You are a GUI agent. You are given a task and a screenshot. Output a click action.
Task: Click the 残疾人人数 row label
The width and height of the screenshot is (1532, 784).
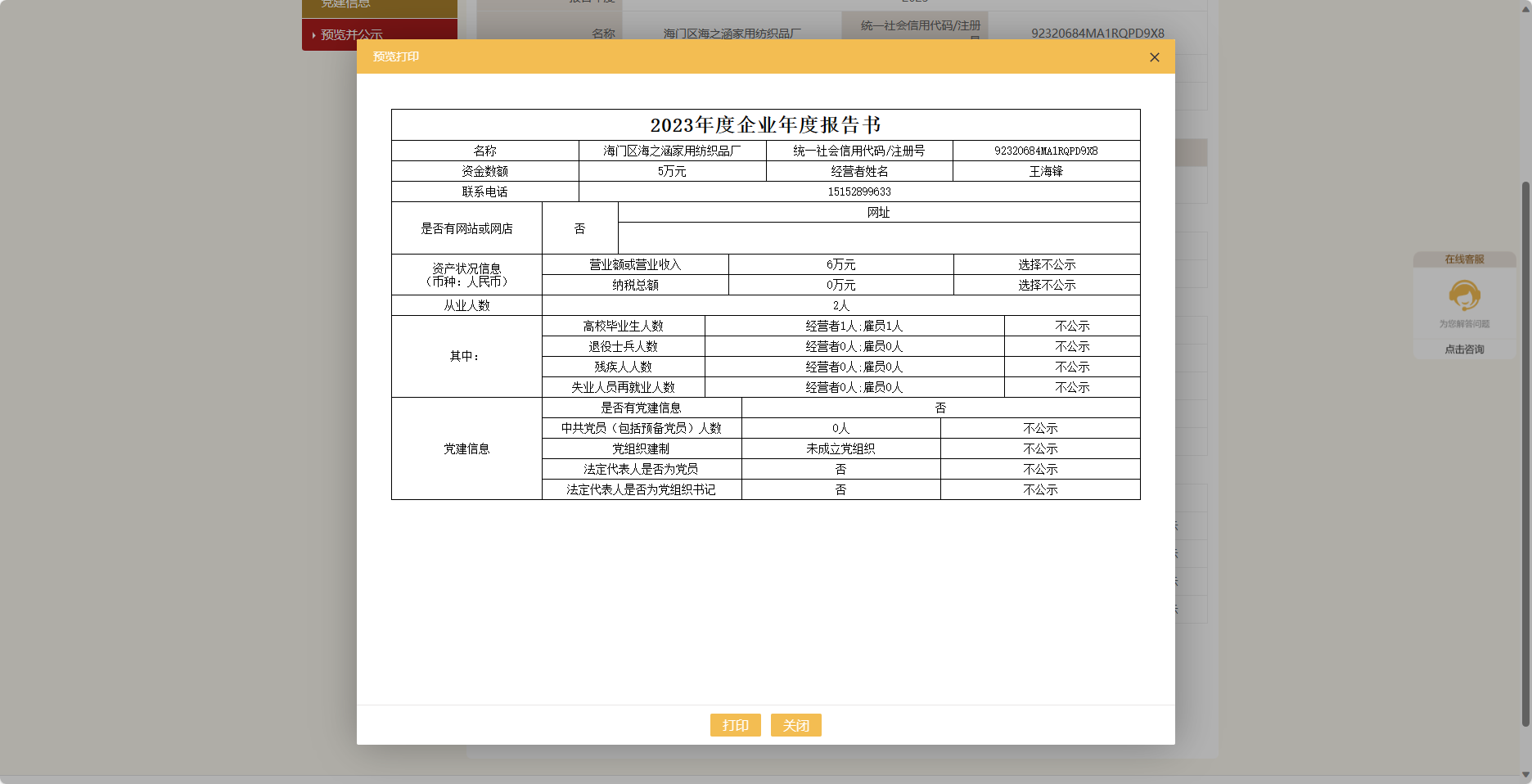623,367
